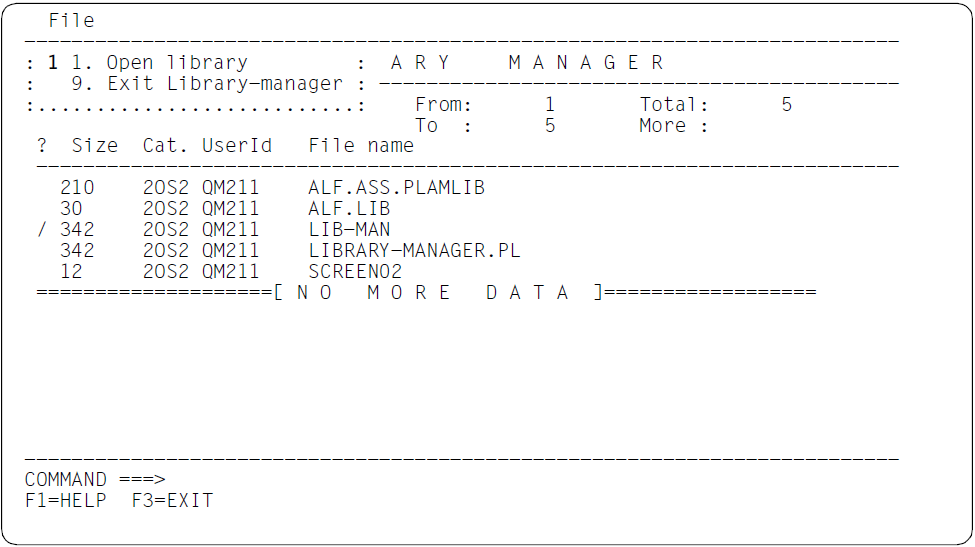Toggle the slash mark beside LIB-MAN
The height and width of the screenshot is (547, 975).
pos(42,230)
